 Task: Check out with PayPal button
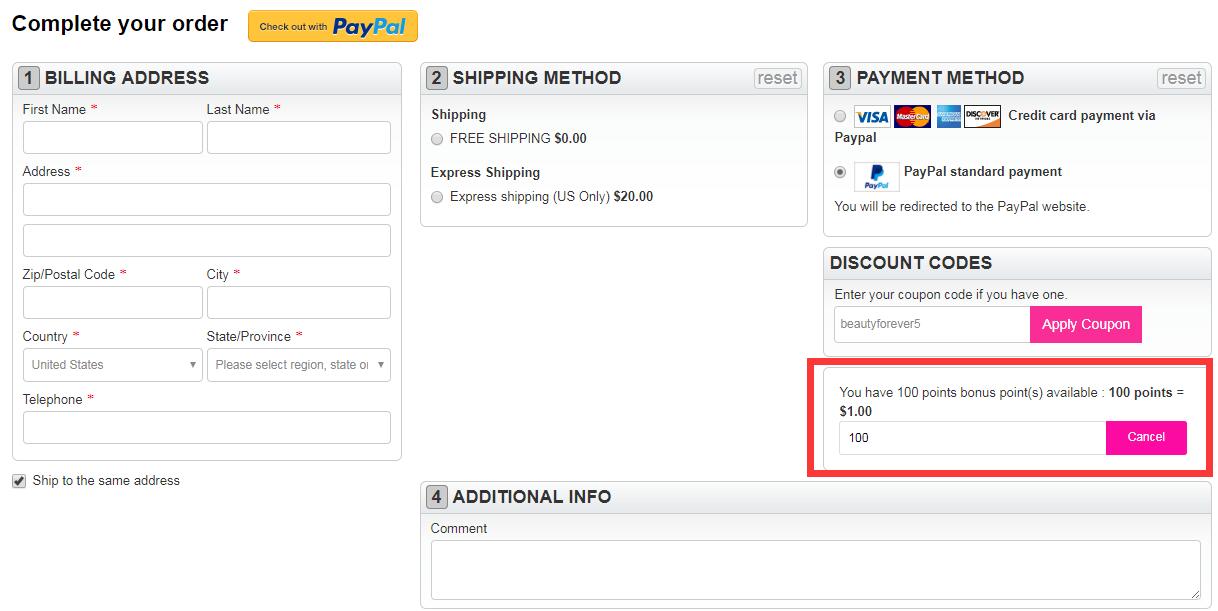tap(333, 27)
